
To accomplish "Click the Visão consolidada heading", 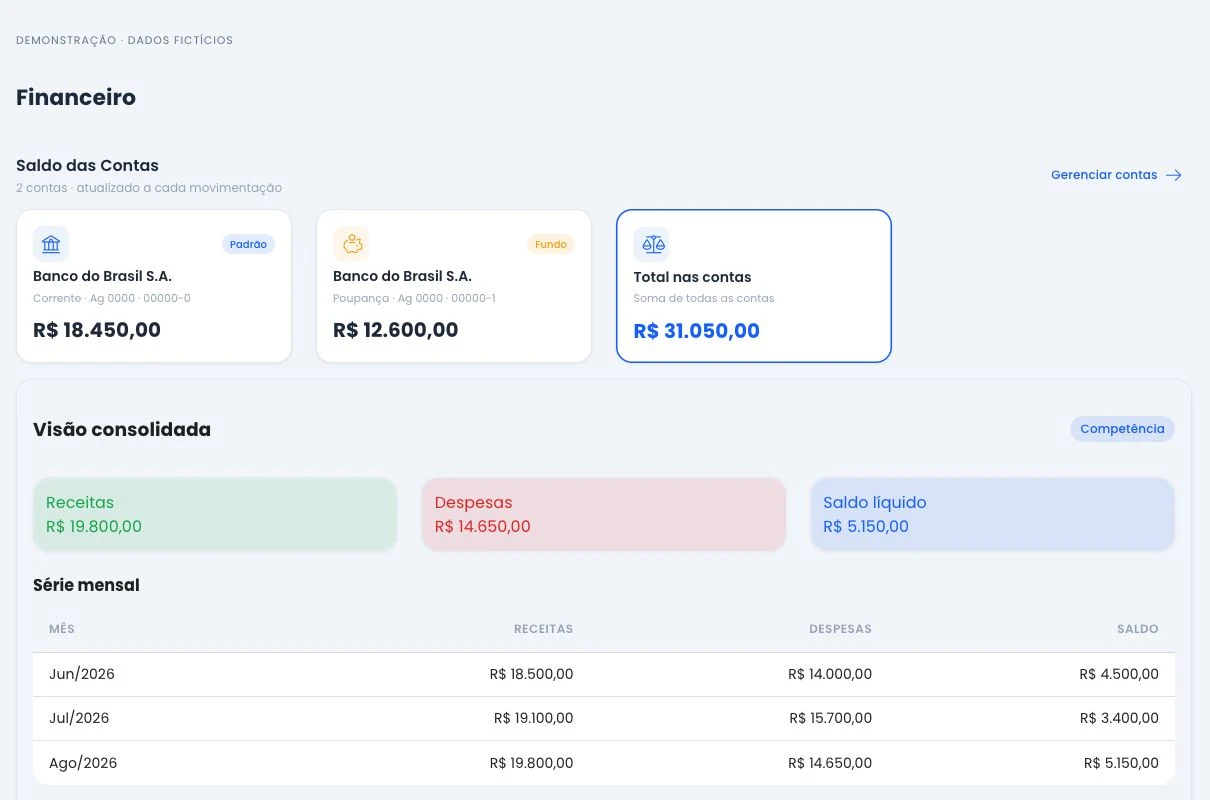I will click(x=122, y=429).
